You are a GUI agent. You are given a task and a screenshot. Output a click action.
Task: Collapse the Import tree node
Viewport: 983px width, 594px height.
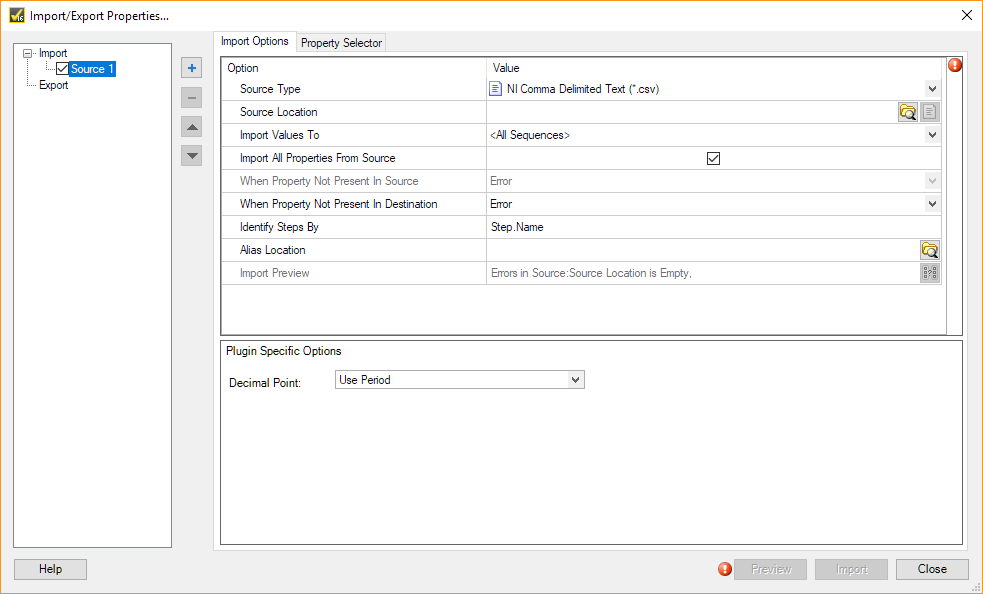28,53
